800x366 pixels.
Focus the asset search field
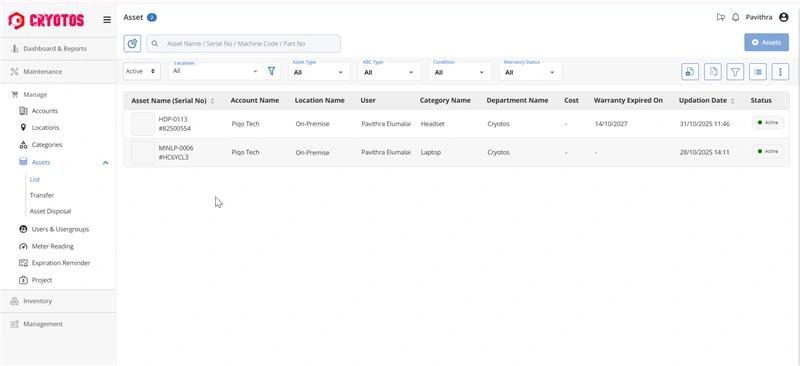coord(243,44)
